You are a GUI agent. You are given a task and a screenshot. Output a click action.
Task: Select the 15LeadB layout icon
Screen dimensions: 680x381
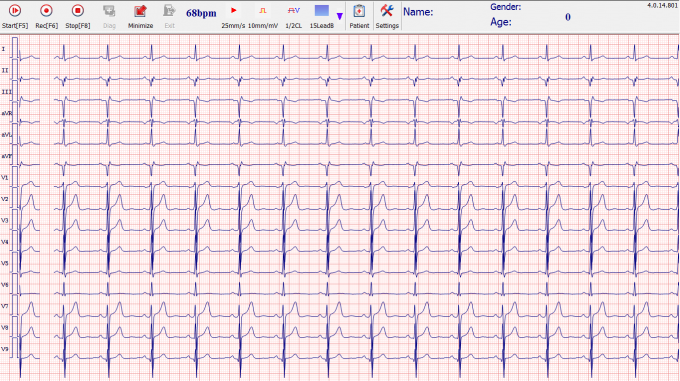coord(322,16)
